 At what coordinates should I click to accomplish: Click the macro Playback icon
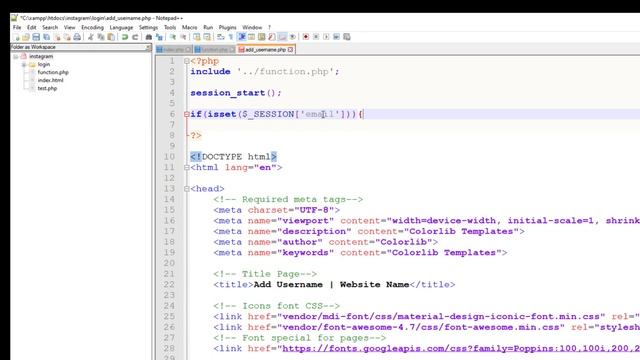tap(326, 37)
